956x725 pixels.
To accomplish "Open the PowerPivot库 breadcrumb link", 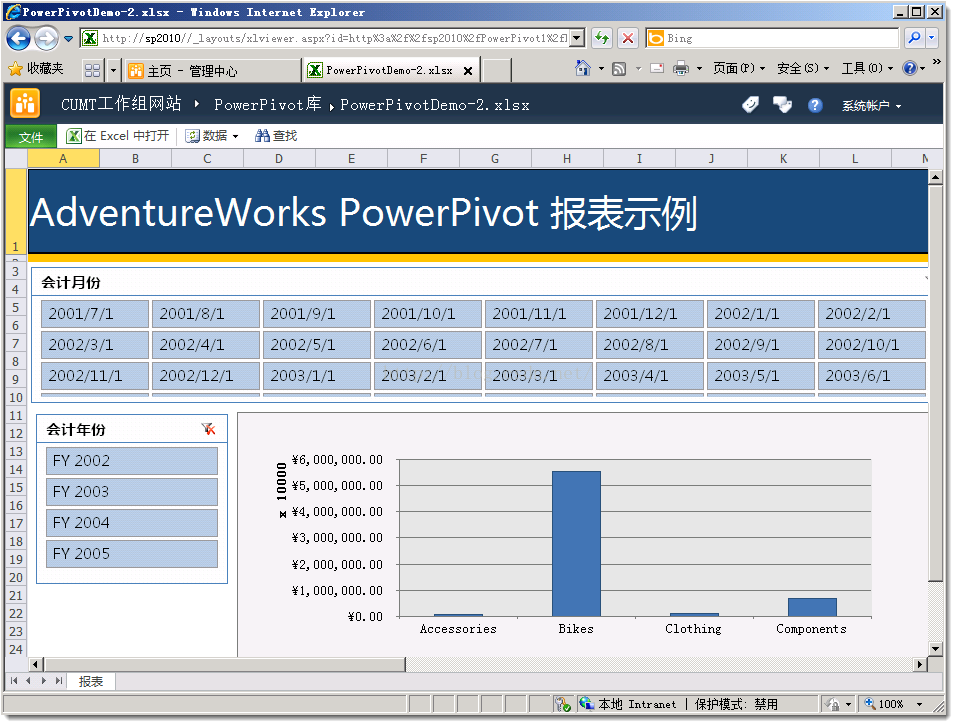I will pos(267,104).
